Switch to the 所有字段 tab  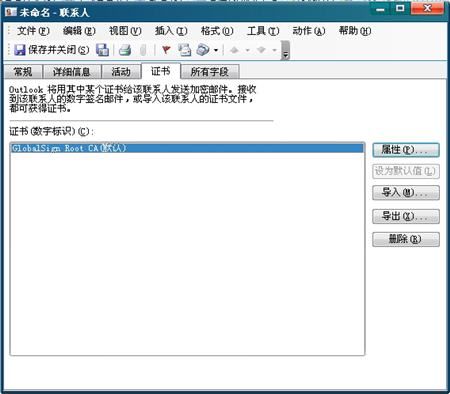point(210,72)
